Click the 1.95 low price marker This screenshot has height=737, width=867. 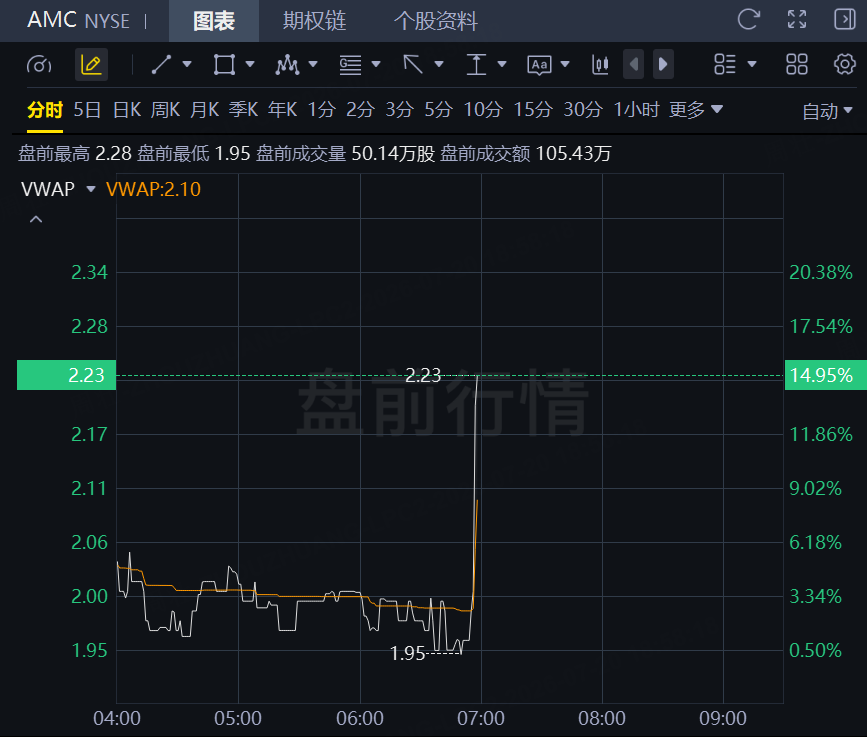point(407,654)
